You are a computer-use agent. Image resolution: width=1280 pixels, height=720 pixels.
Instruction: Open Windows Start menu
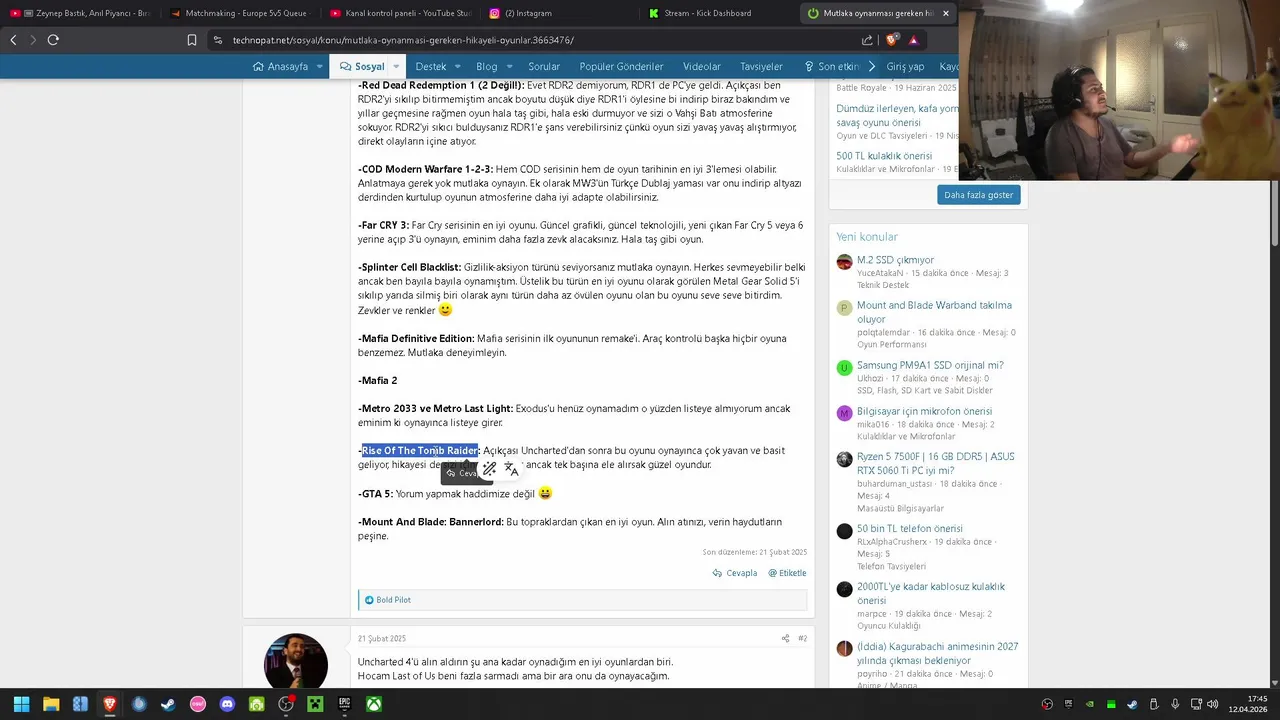21,704
